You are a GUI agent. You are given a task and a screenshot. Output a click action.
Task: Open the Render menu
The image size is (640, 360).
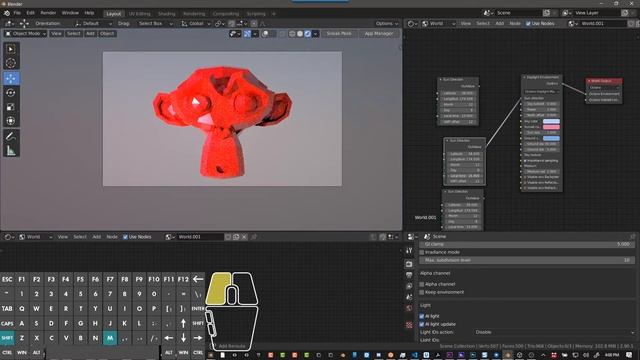pos(48,13)
